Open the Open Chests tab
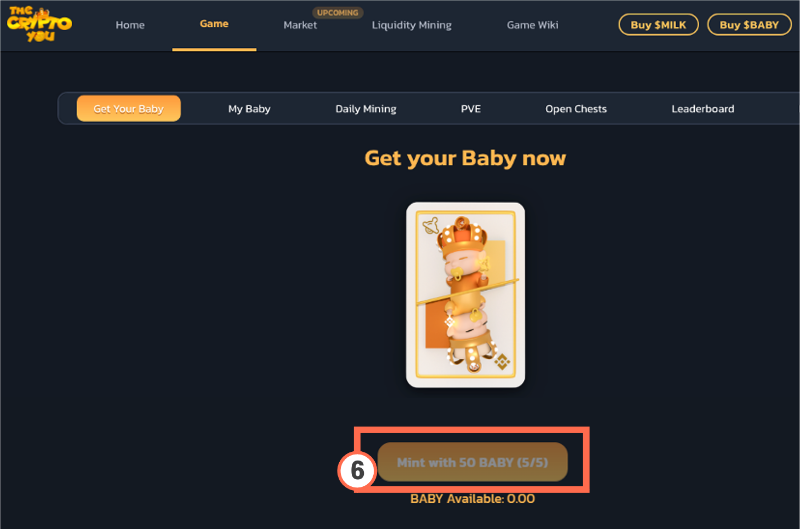Viewport: 800px width, 529px height. (576, 109)
